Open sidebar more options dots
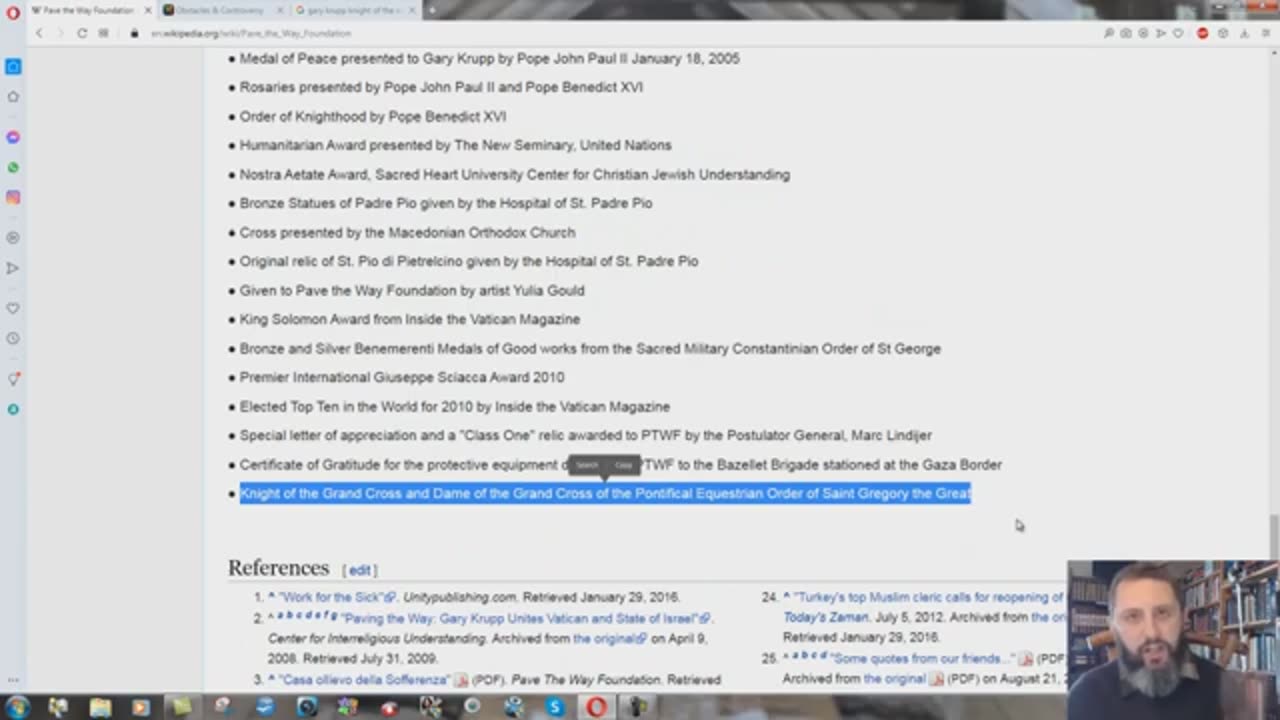Viewport: 1280px width, 720px height. 13,680
